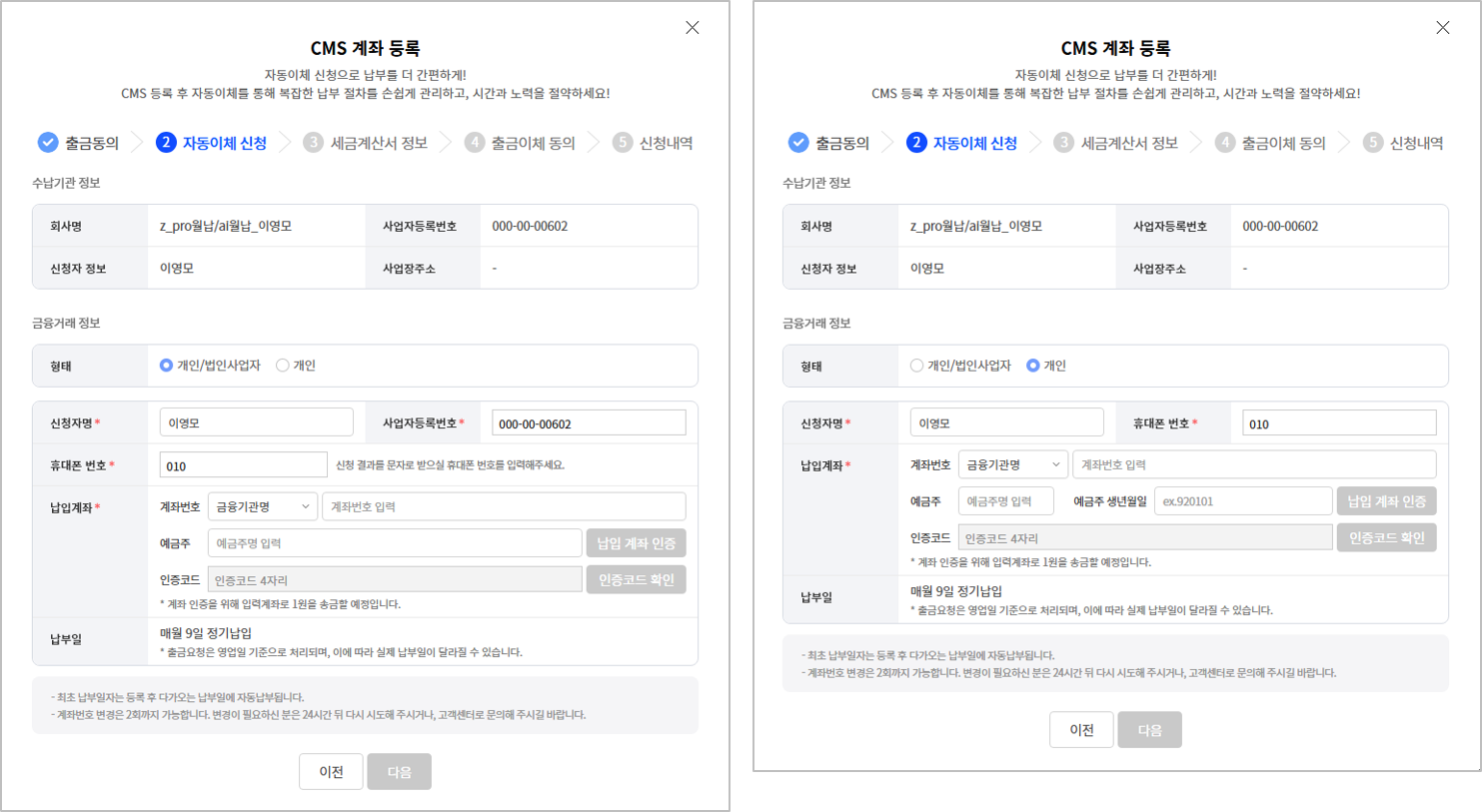The height and width of the screenshot is (812, 1482).
Task: Click the 사업자등록번호 input field
Action: pos(589,423)
